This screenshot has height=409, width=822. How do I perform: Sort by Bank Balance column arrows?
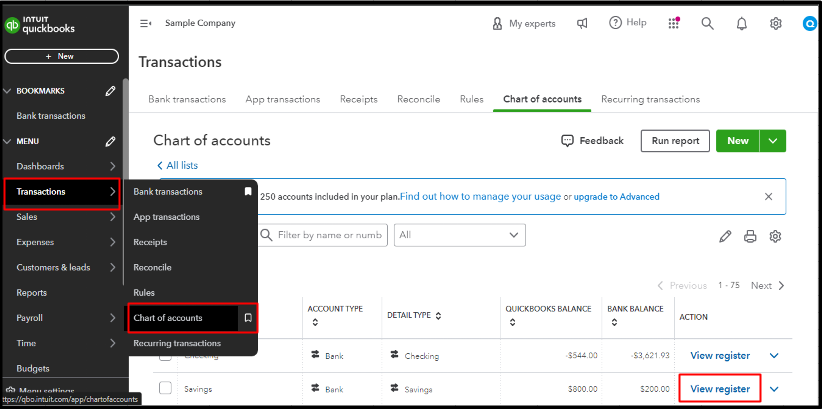(614, 323)
